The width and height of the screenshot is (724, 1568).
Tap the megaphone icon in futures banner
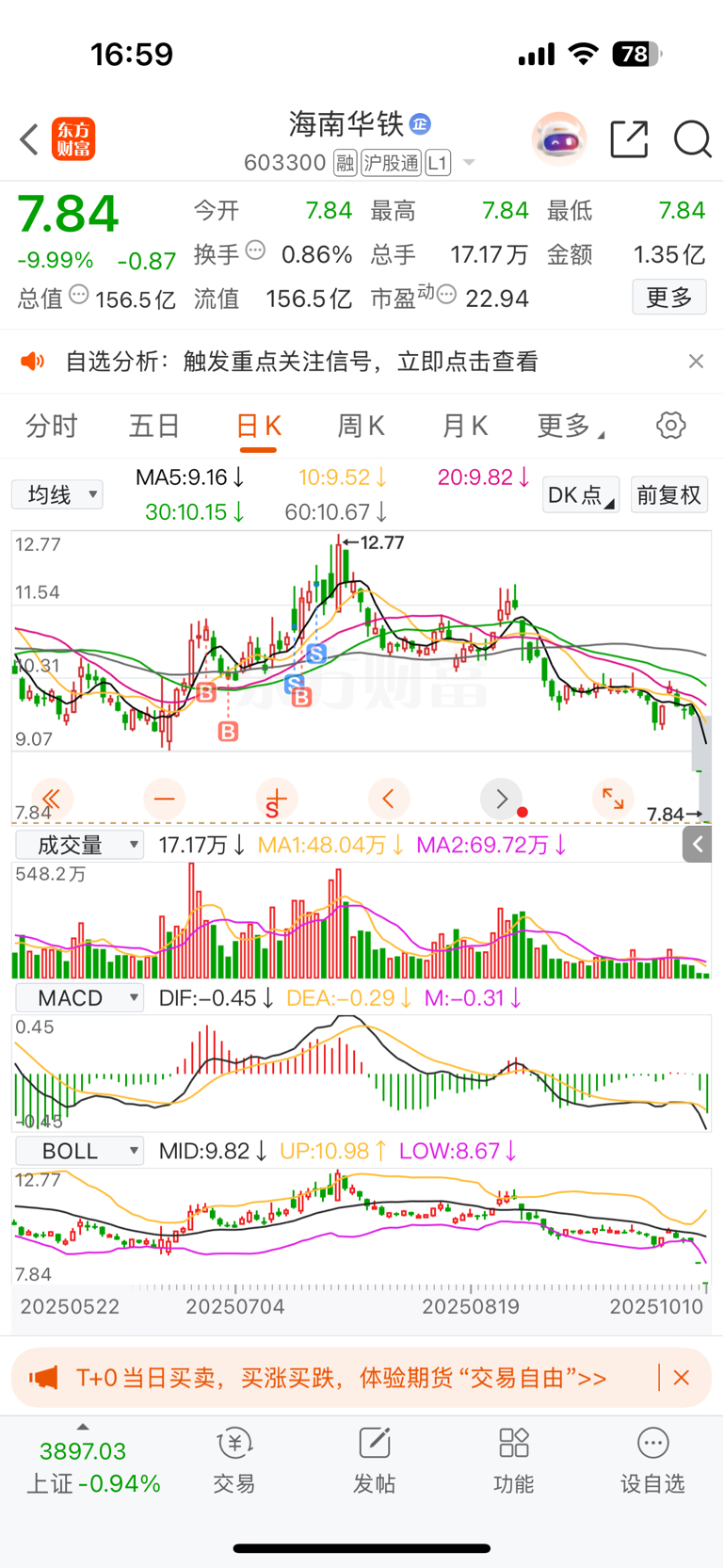43,1378
